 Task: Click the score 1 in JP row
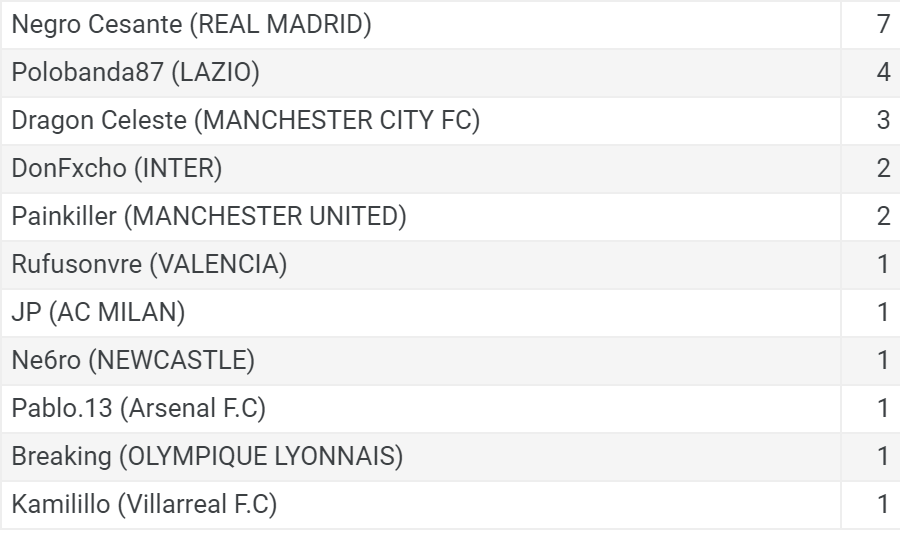(x=883, y=312)
